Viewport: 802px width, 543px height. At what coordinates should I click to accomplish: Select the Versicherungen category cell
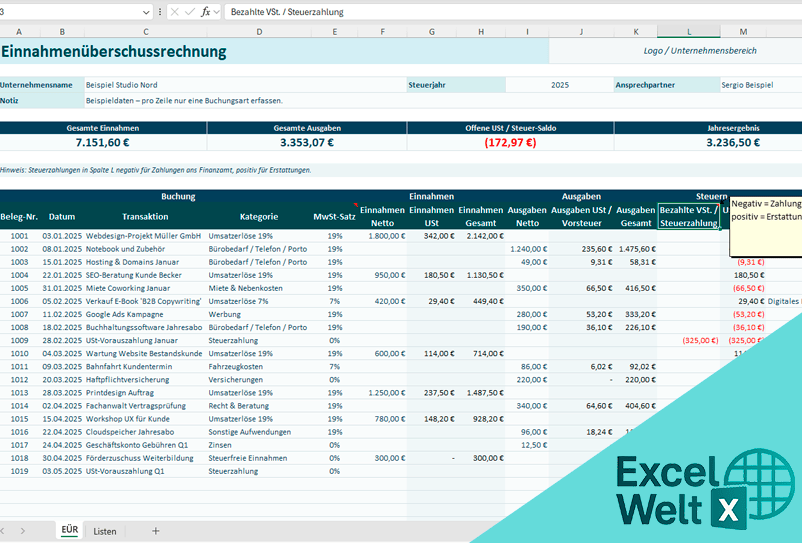click(259, 380)
